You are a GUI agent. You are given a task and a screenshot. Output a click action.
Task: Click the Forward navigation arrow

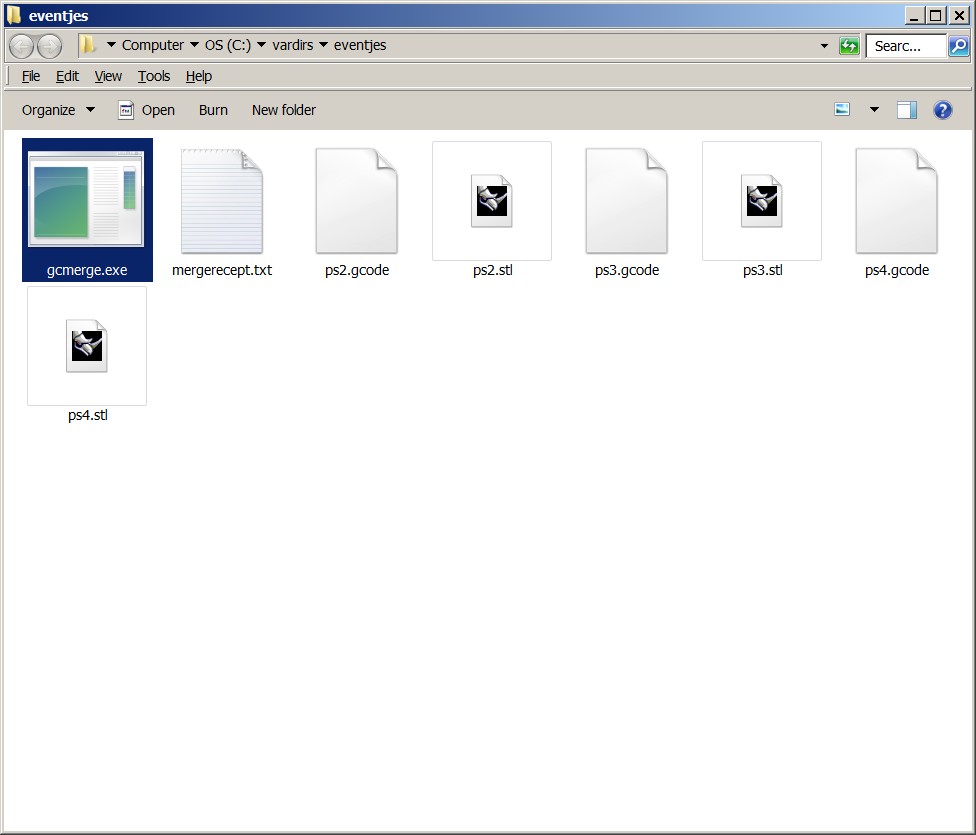tap(49, 45)
